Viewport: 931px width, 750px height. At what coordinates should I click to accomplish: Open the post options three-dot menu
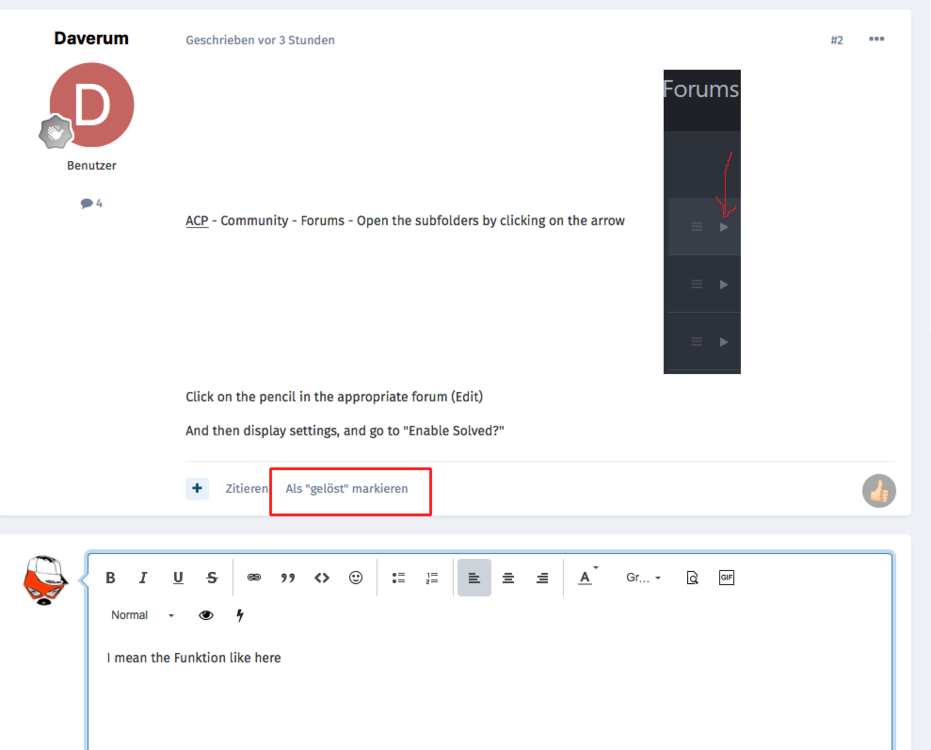pyautogui.click(x=876, y=40)
